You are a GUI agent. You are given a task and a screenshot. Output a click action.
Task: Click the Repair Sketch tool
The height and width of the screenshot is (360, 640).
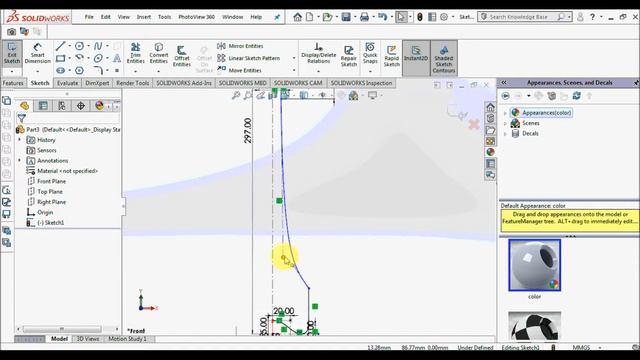349,56
